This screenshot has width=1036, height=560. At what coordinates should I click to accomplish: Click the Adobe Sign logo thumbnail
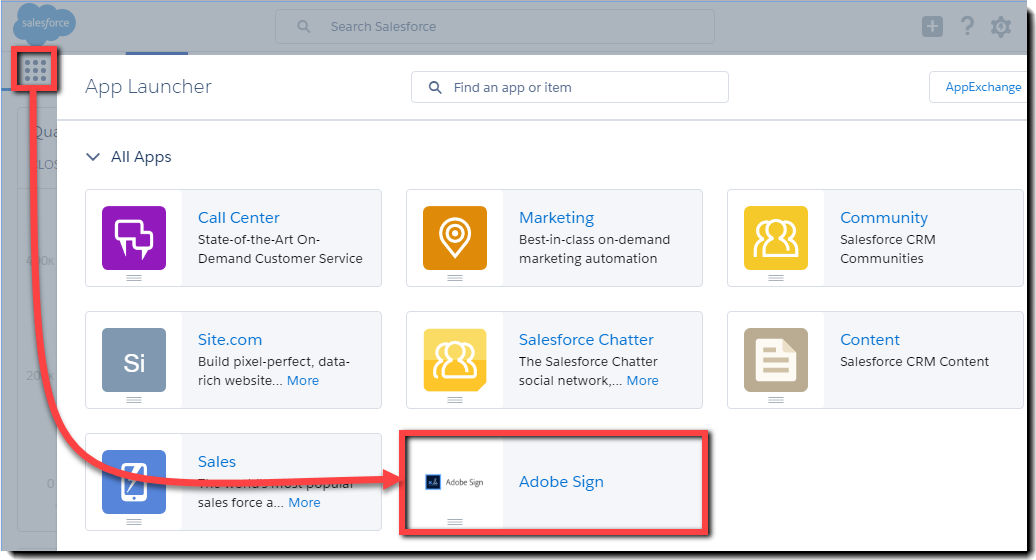coord(454,482)
